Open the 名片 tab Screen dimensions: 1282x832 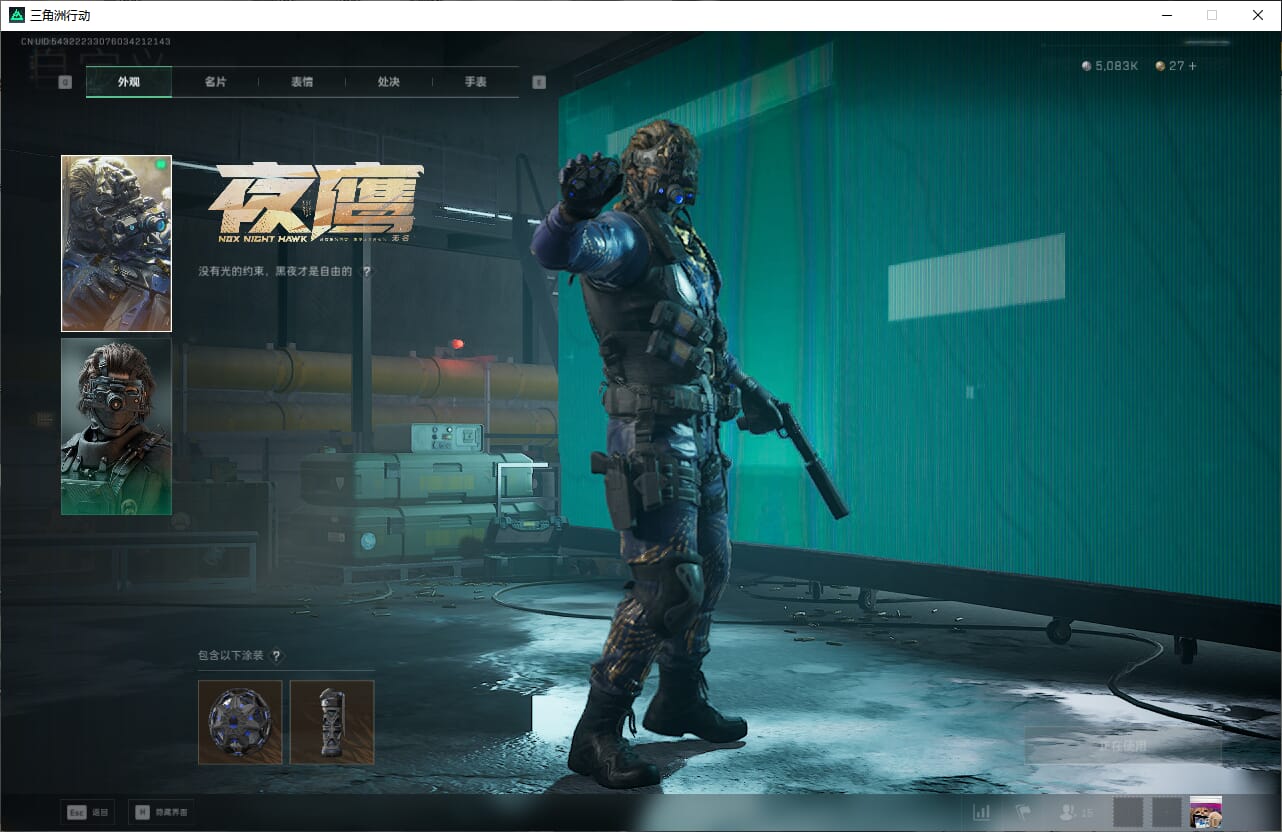point(215,82)
